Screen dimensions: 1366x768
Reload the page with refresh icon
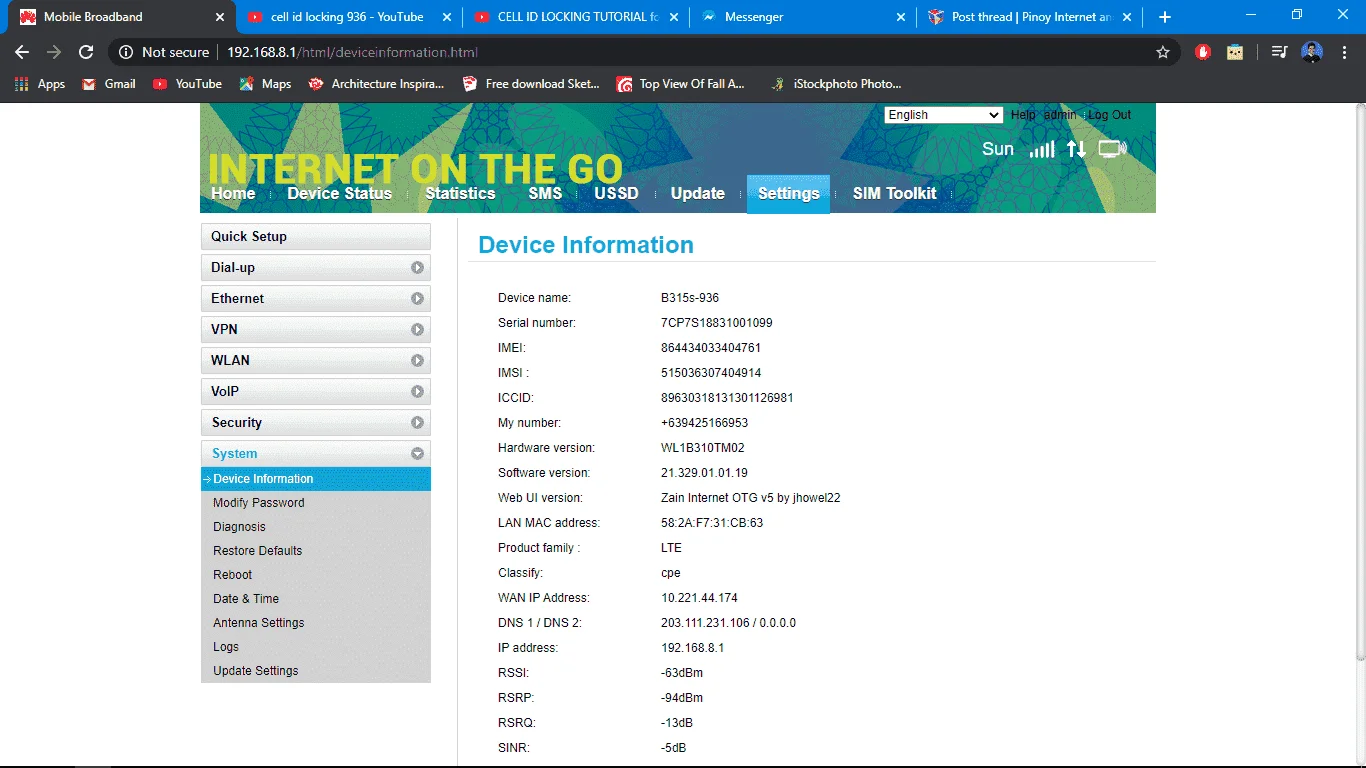(x=86, y=52)
